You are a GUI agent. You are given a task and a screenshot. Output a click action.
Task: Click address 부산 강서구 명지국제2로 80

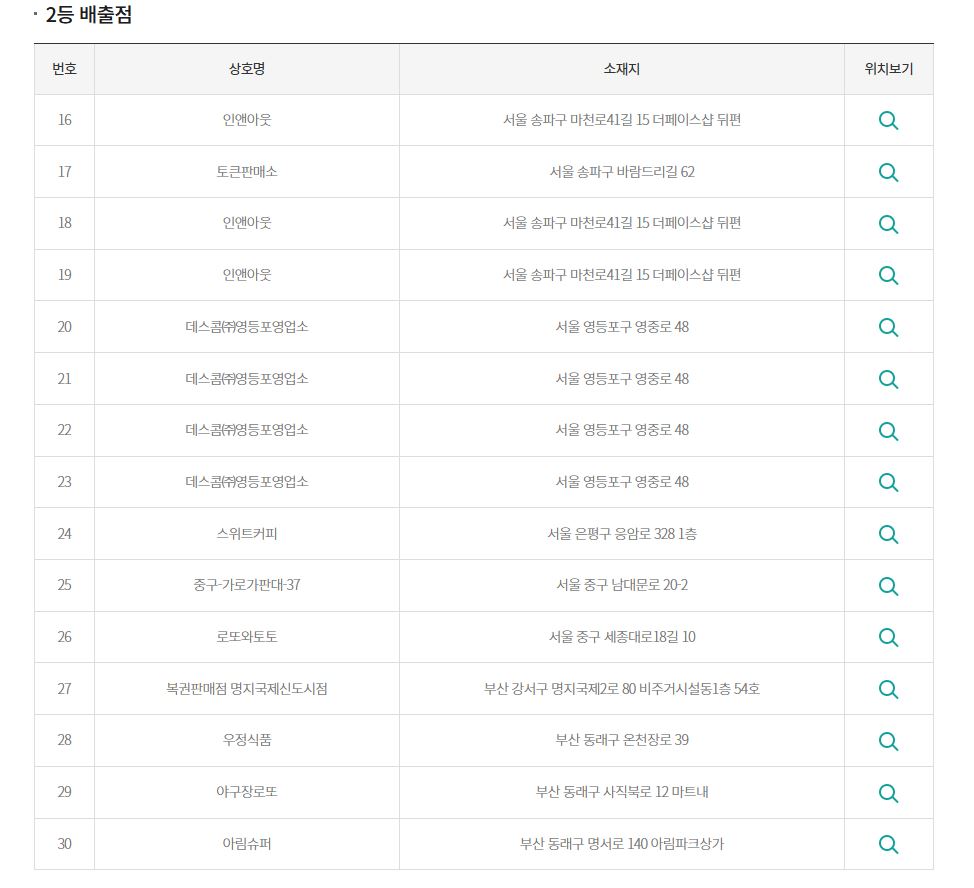tap(560, 689)
